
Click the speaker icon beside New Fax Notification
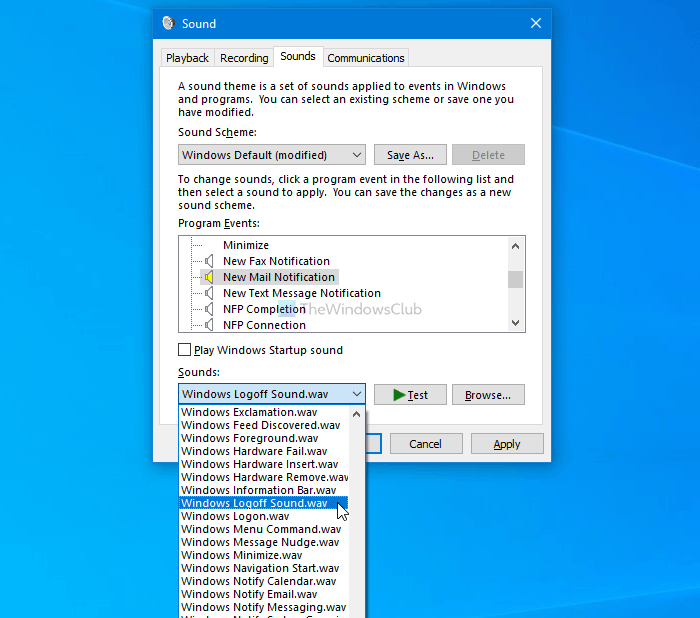pos(209,261)
